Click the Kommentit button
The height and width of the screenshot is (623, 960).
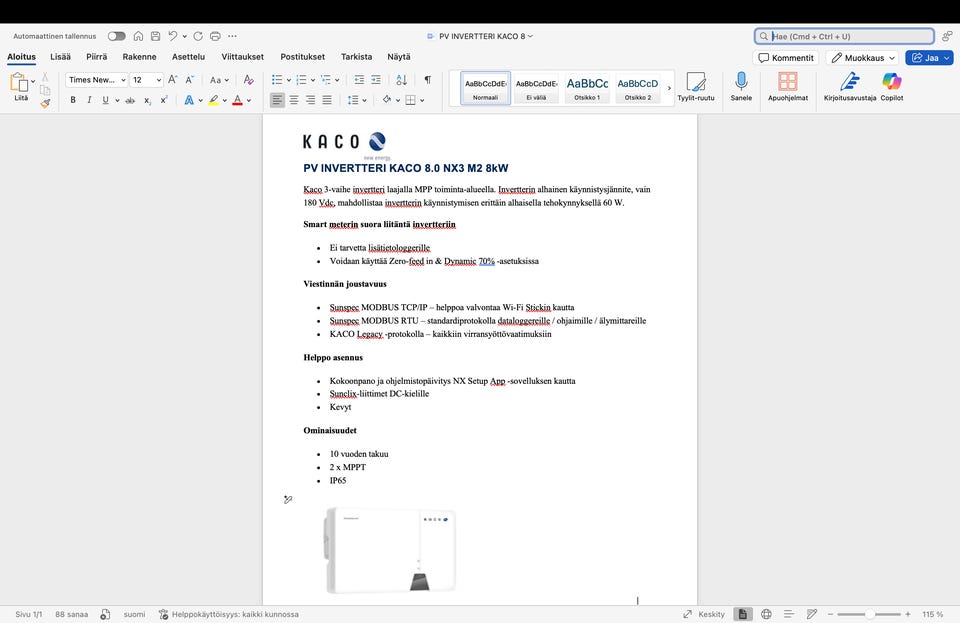point(786,58)
